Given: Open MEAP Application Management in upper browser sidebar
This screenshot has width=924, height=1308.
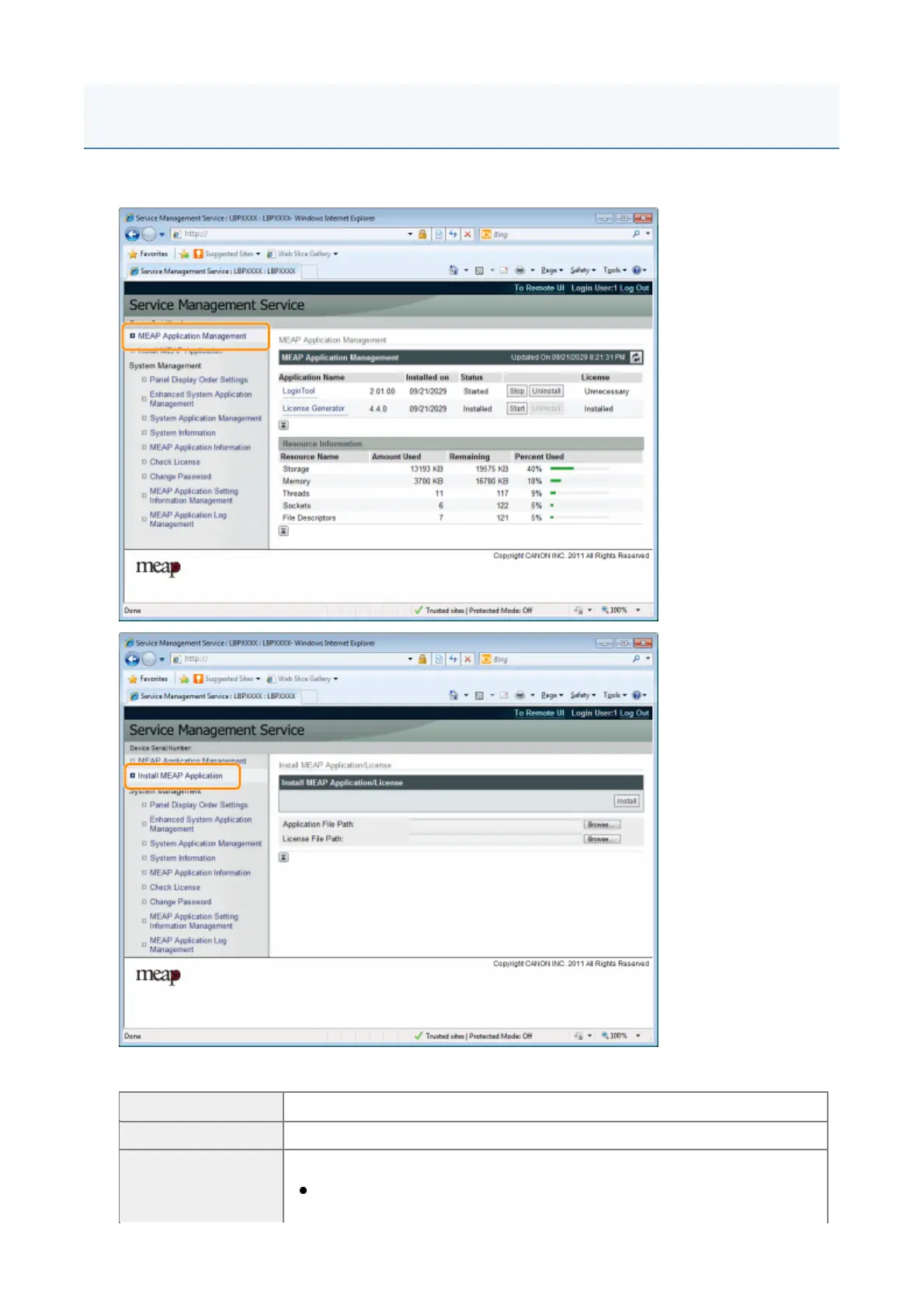Looking at the screenshot, I should [x=192, y=336].
